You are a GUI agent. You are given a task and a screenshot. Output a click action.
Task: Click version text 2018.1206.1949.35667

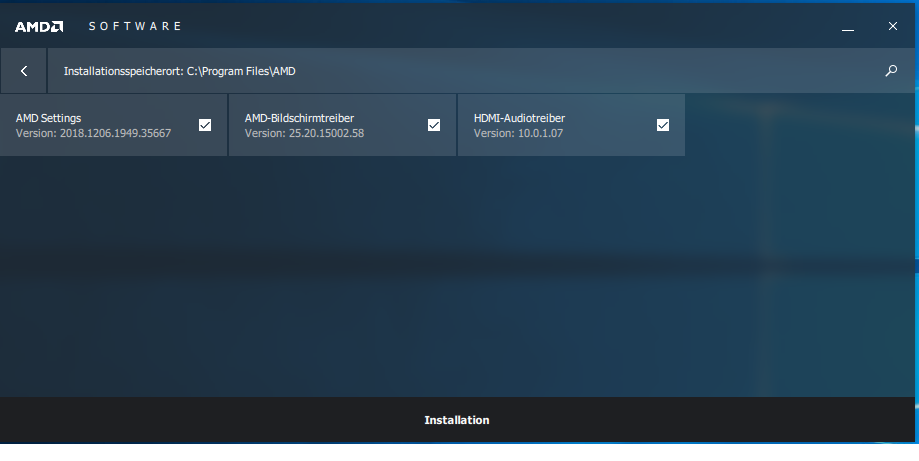[115, 133]
